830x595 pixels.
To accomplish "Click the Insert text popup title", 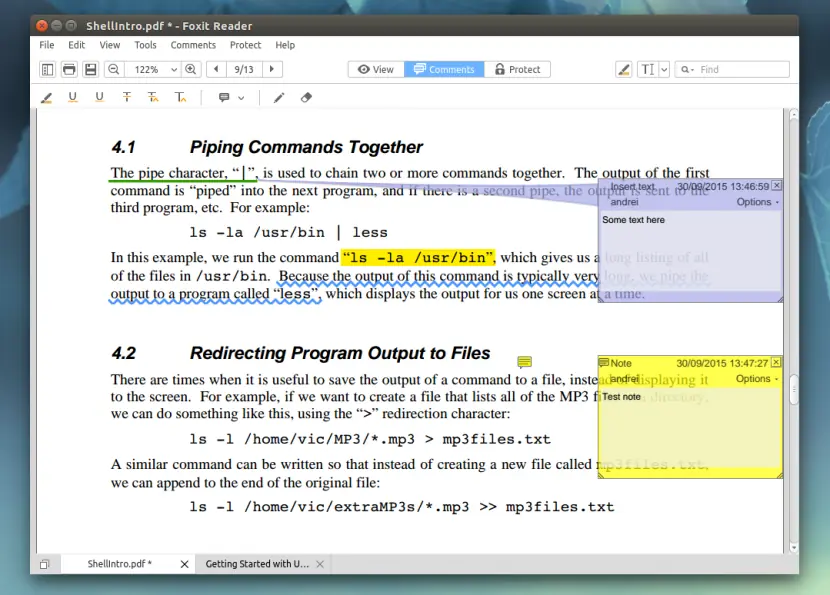I will point(633,186).
